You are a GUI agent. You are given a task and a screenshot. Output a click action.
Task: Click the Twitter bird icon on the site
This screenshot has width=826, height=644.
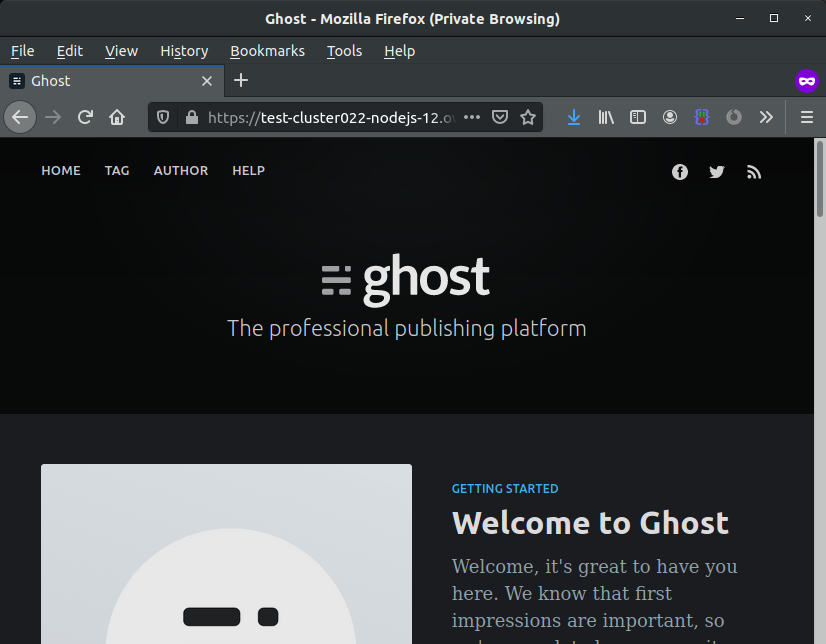(717, 171)
